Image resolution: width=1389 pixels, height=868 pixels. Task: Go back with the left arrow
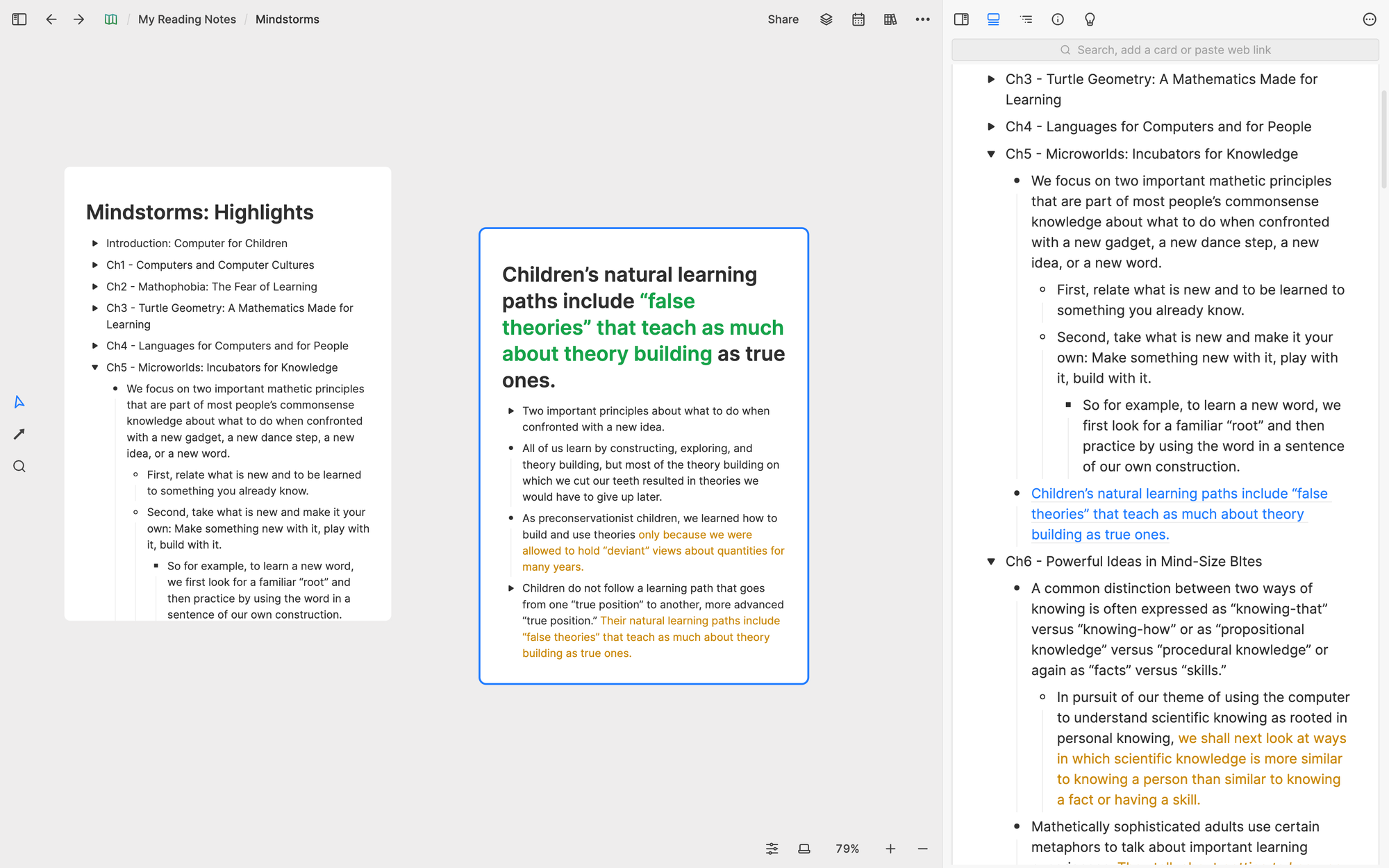click(x=51, y=19)
